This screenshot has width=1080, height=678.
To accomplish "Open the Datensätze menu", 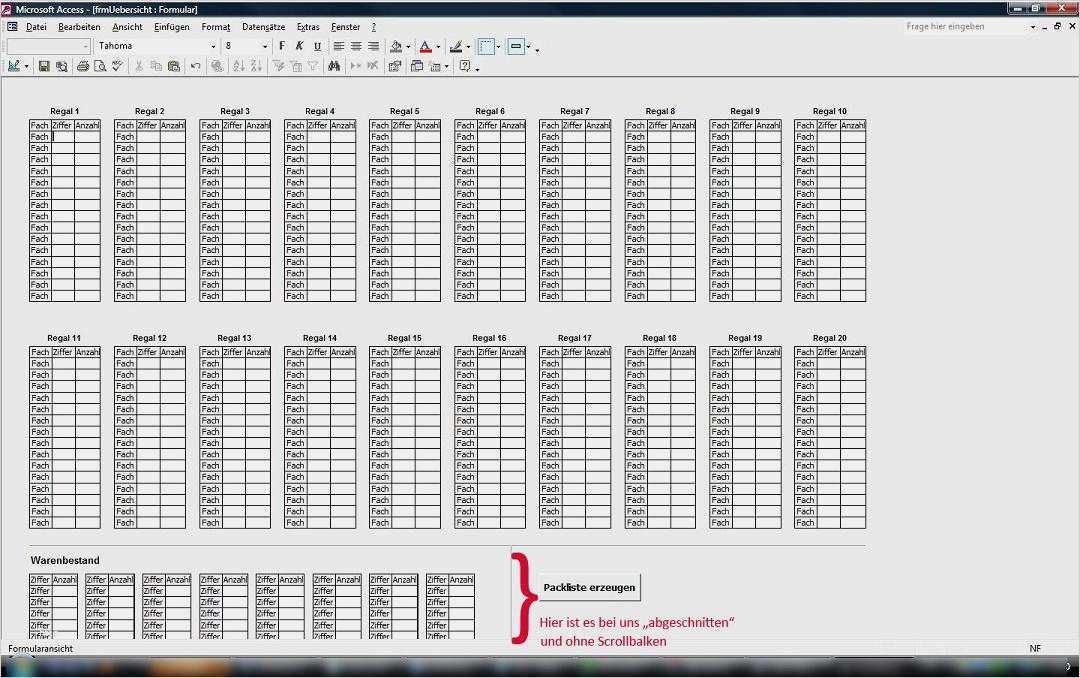I will 263,27.
